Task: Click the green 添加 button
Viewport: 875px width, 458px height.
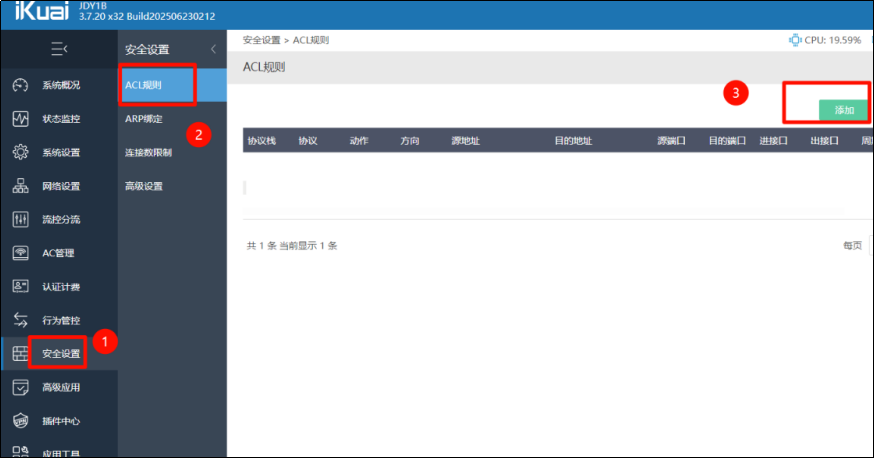Action: click(844, 110)
